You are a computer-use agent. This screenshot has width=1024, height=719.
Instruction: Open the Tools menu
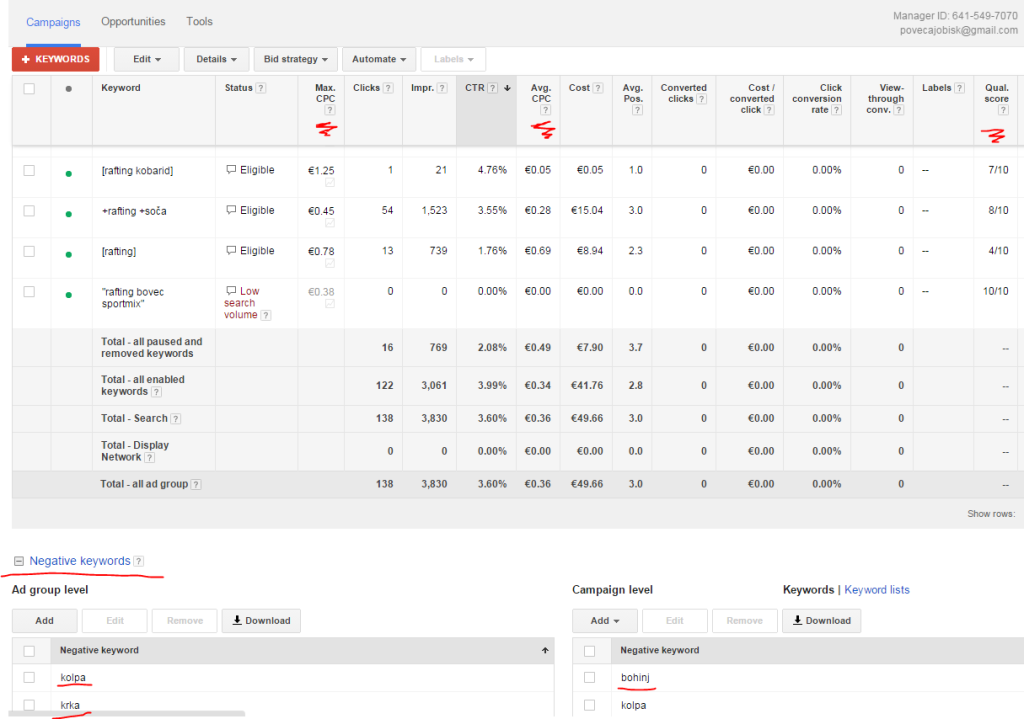(198, 21)
